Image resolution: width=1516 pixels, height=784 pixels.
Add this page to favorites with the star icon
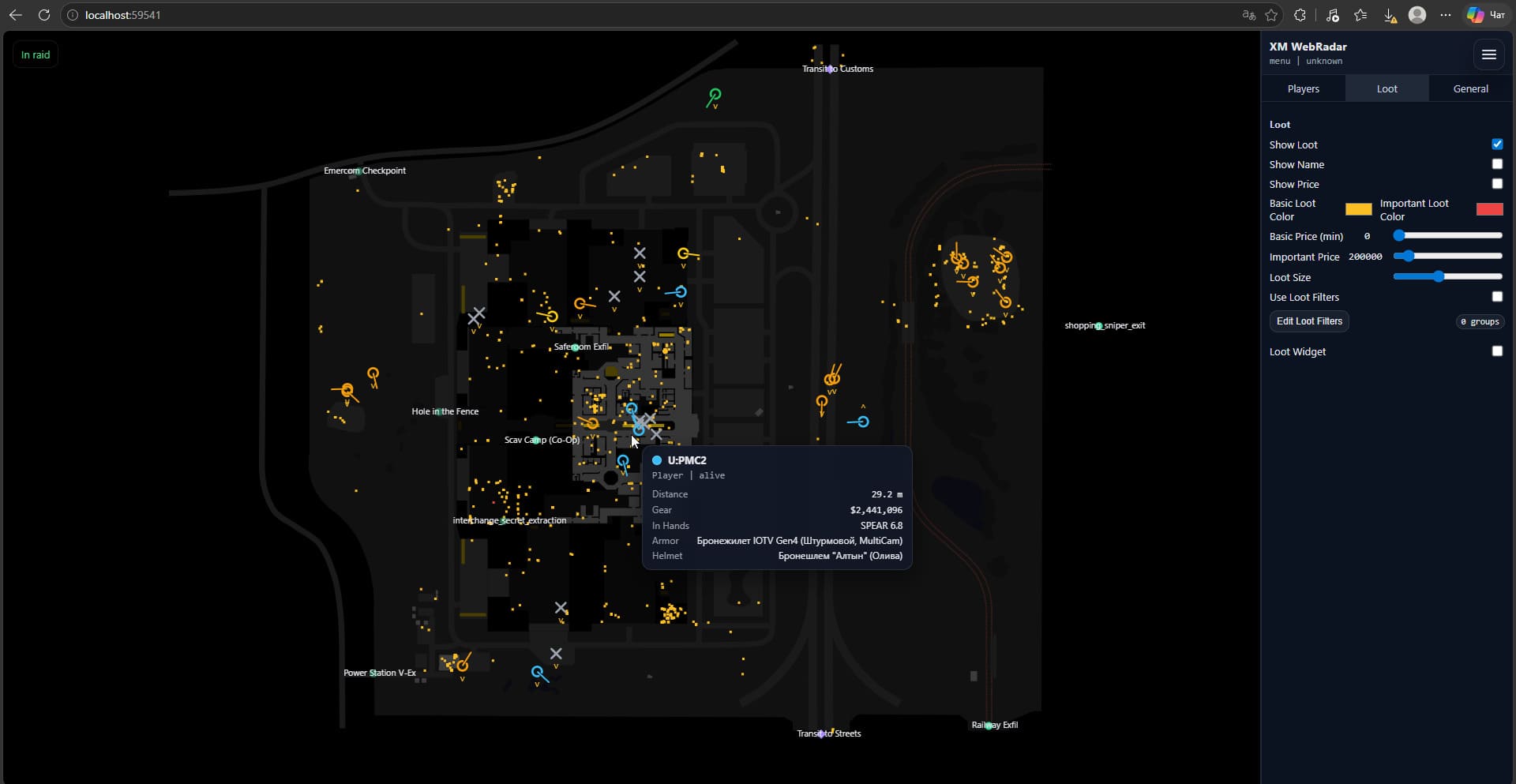(x=1271, y=15)
